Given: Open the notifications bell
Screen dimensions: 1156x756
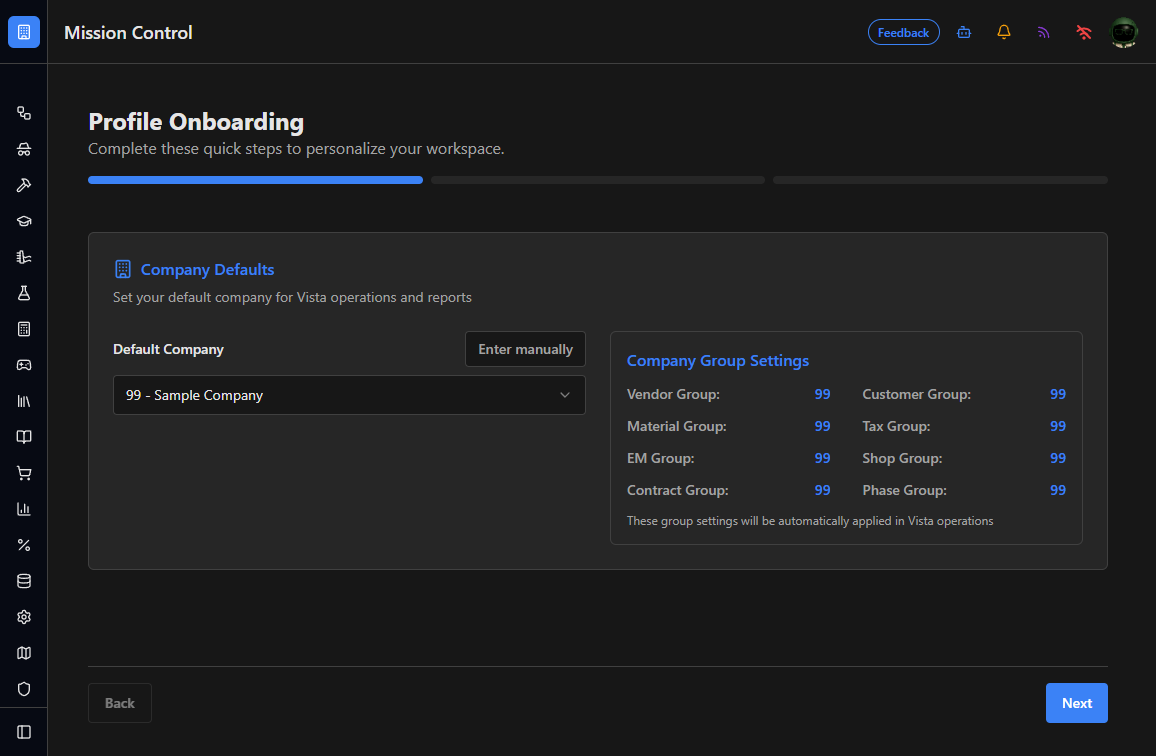Looking at the screenshot, I should pyautogui.click(x=1003, y=32).
